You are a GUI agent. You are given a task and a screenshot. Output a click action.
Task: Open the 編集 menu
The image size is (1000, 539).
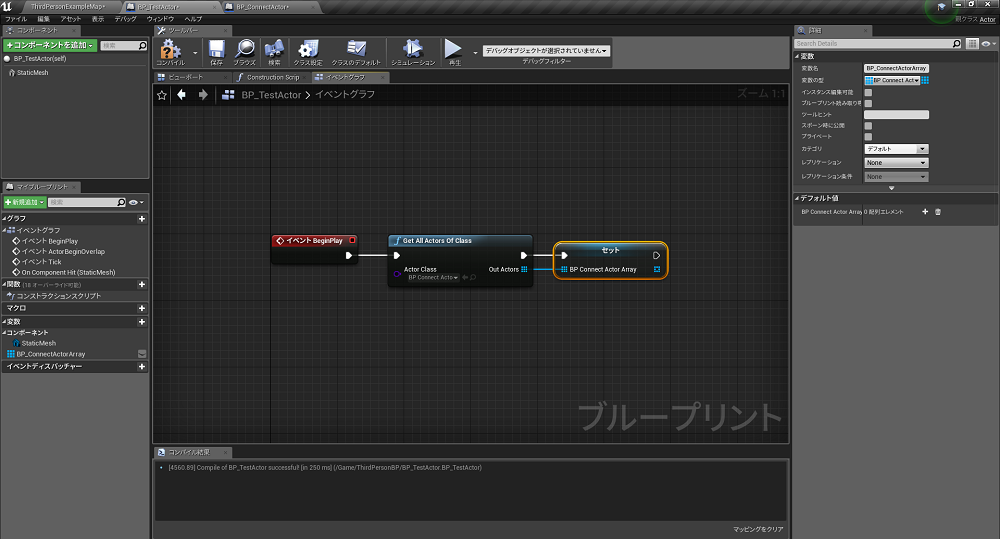(x=43, y=19)
